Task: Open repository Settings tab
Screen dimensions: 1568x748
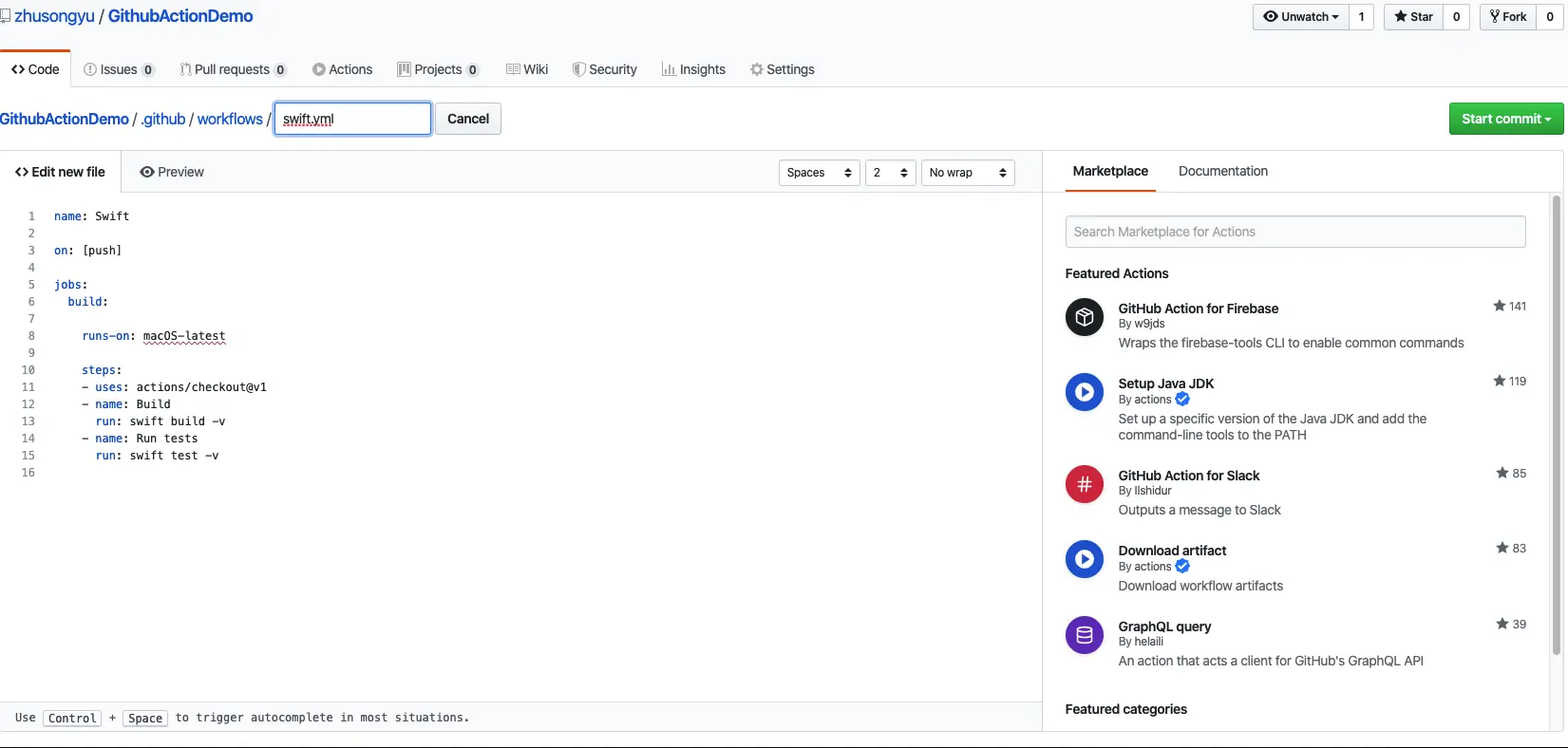Action: [783, 69]
